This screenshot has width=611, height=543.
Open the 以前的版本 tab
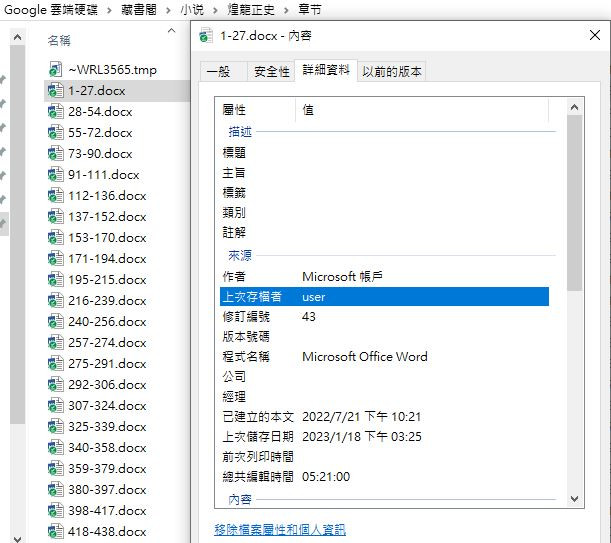[392, 72]
